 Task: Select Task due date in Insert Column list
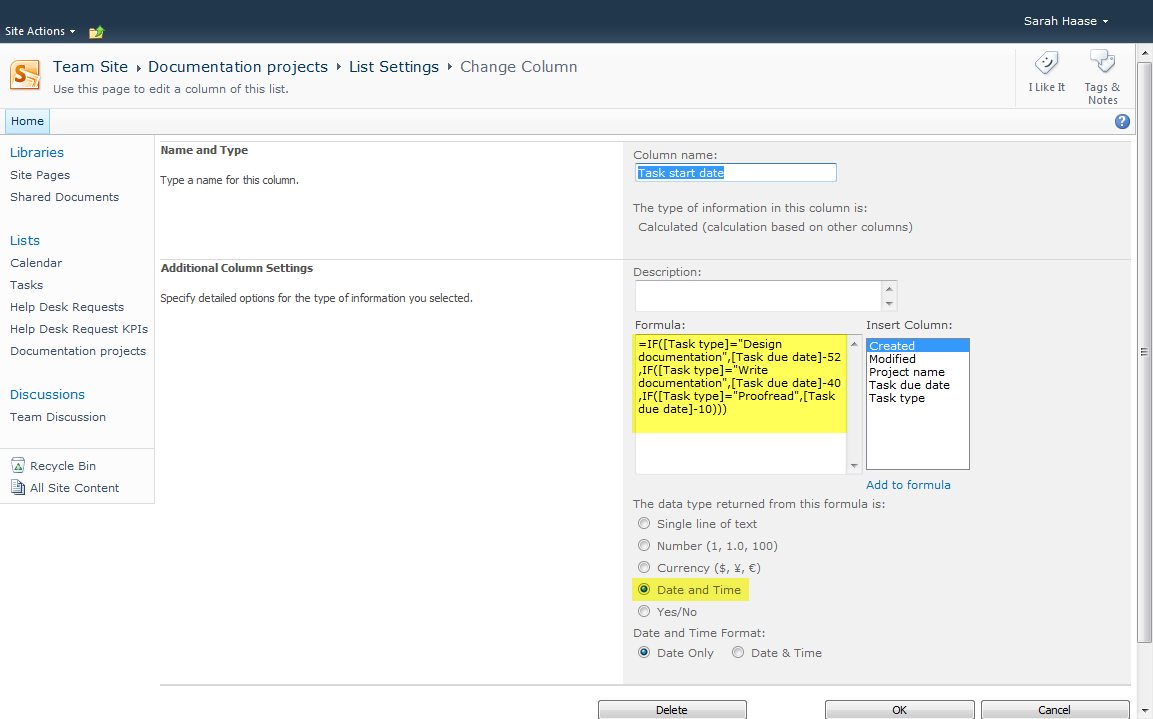pyautogui.click(x=909, y=385)
